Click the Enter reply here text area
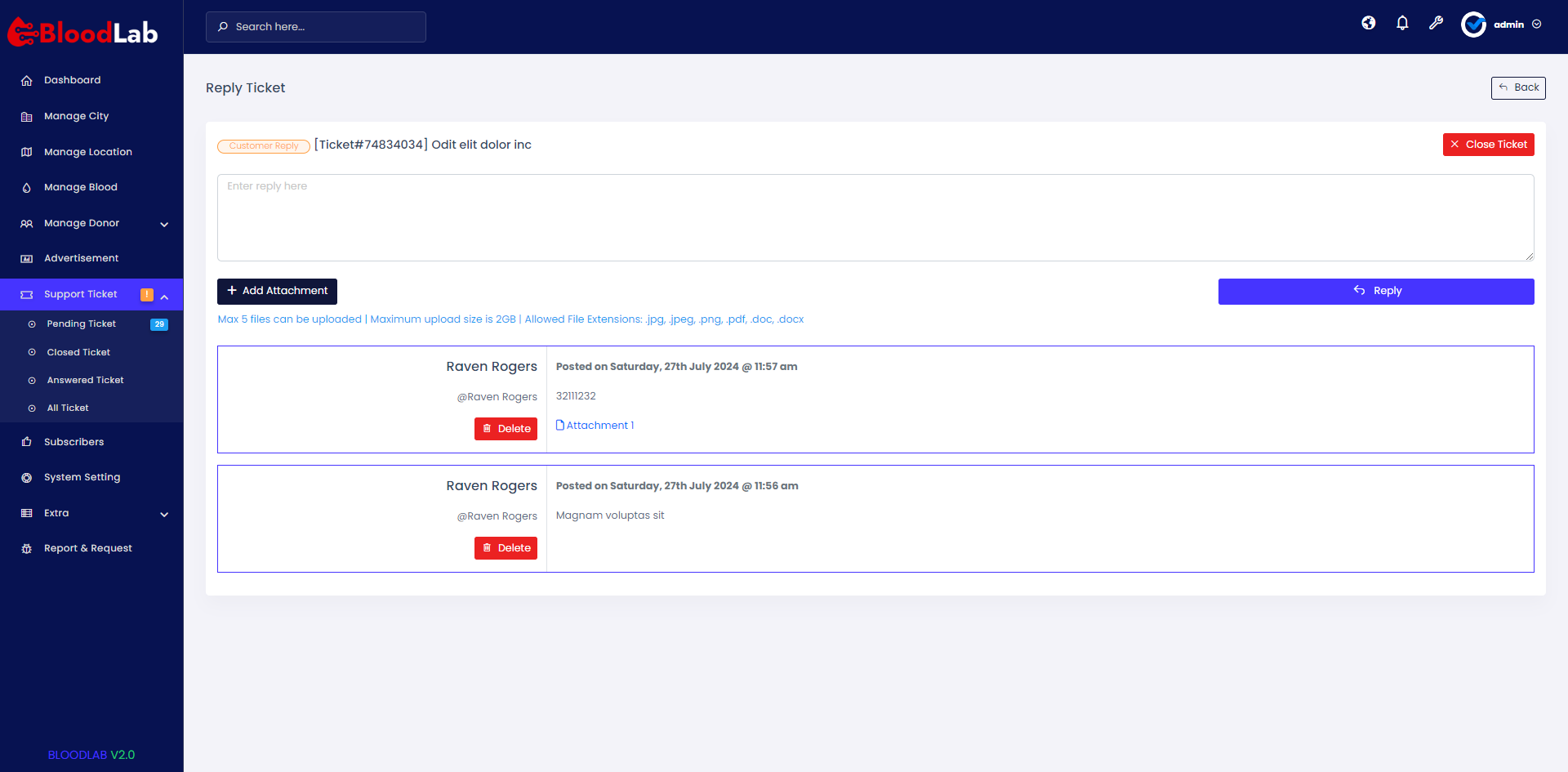The image size is (1568, 772). [x=875, y=216]
